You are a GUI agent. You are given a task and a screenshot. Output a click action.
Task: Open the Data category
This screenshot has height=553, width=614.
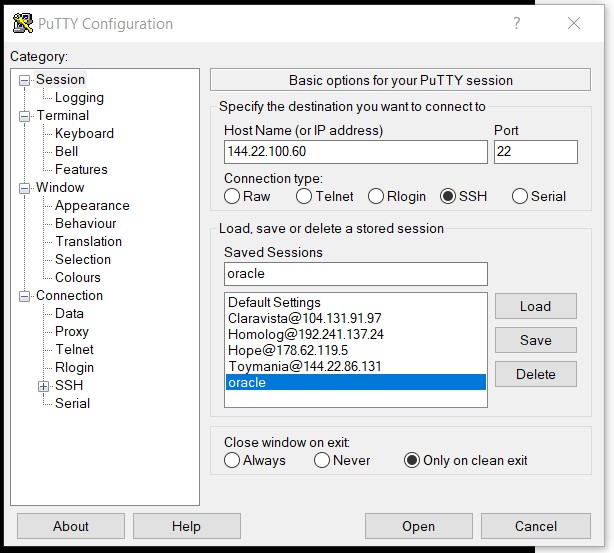pyautogui.click(x=69, y=314)
